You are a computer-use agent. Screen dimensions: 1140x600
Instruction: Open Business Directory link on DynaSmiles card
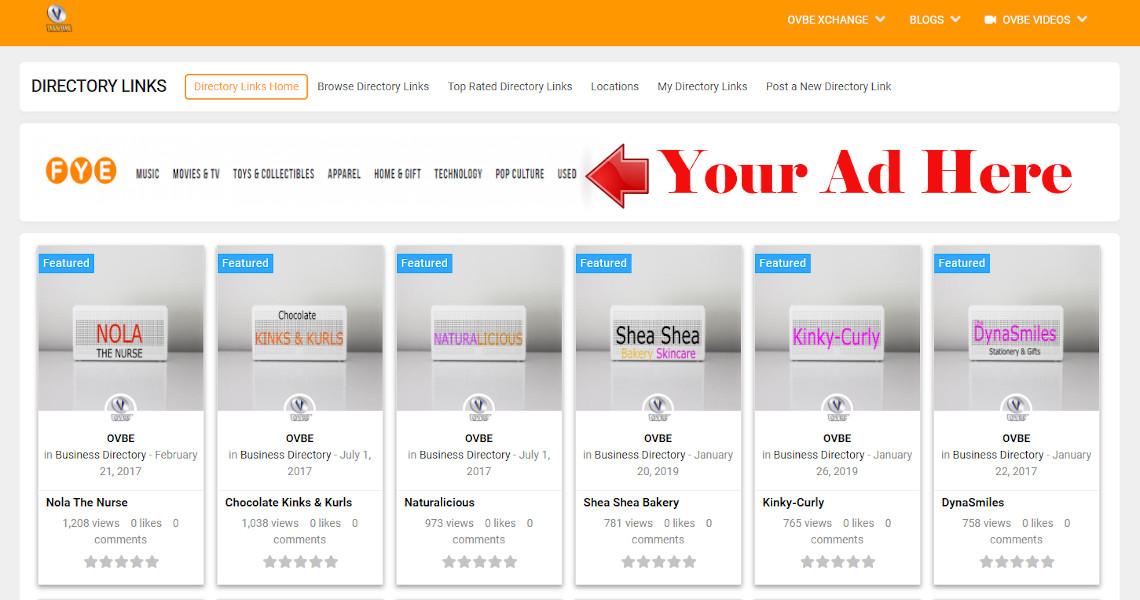tap(998, 455)
